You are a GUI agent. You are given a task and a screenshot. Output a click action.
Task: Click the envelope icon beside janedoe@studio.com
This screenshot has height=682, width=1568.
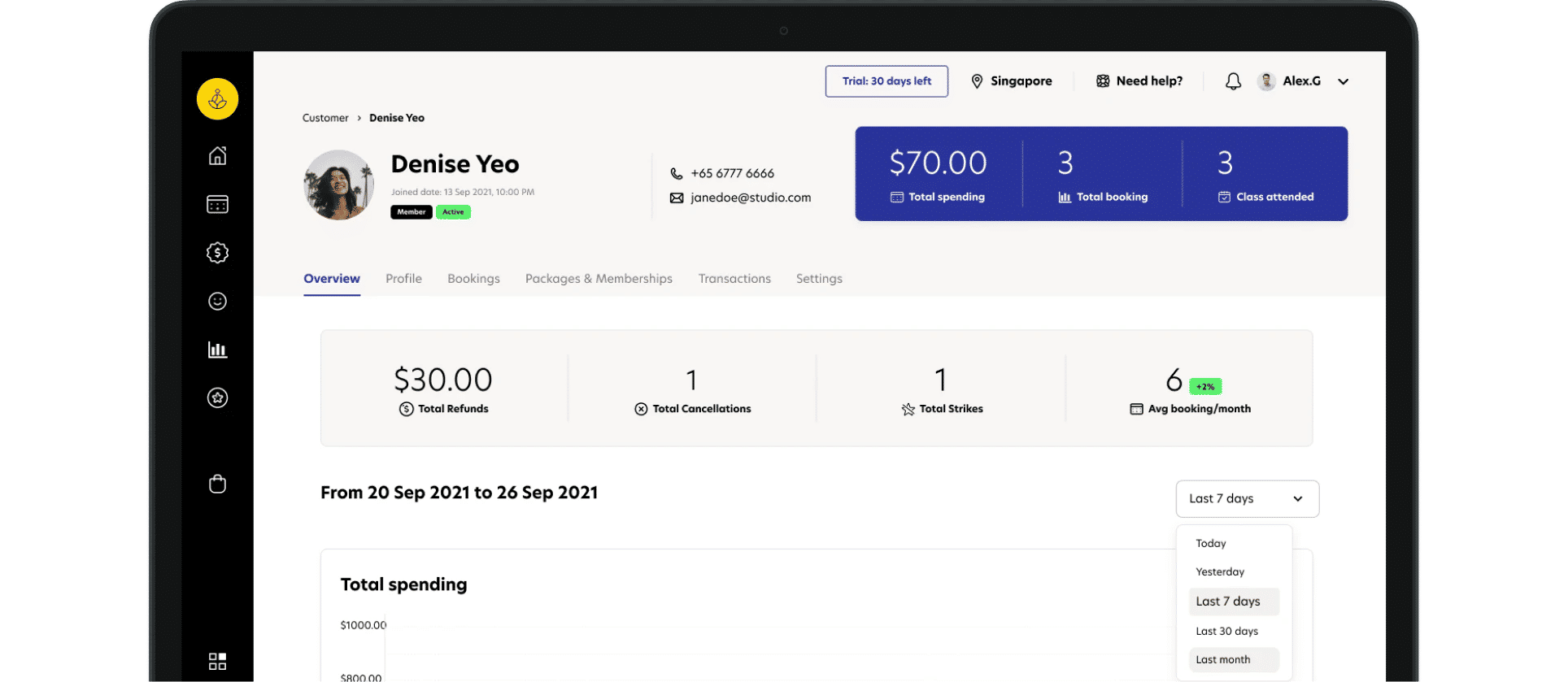pyautogui.click(x=677, y=198)
